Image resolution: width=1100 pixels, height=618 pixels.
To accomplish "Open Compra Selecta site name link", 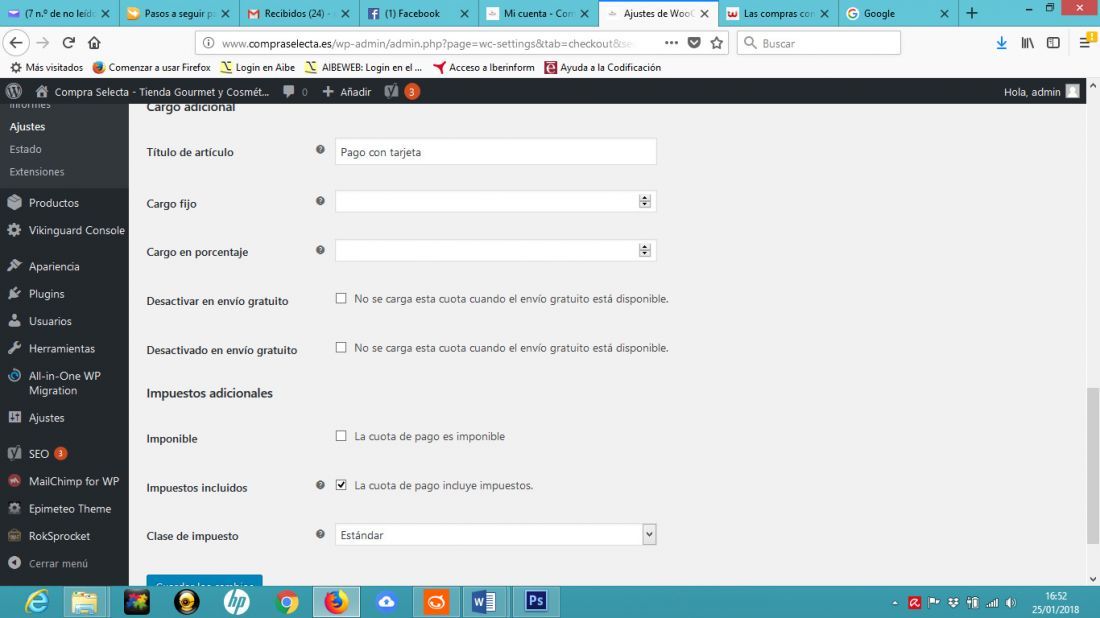I will [x=153, y=91].
